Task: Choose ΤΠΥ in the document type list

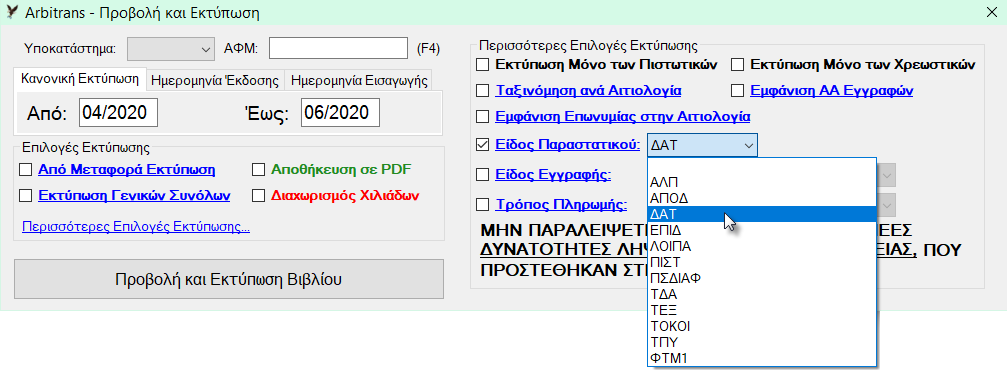Action: [762, 342]
